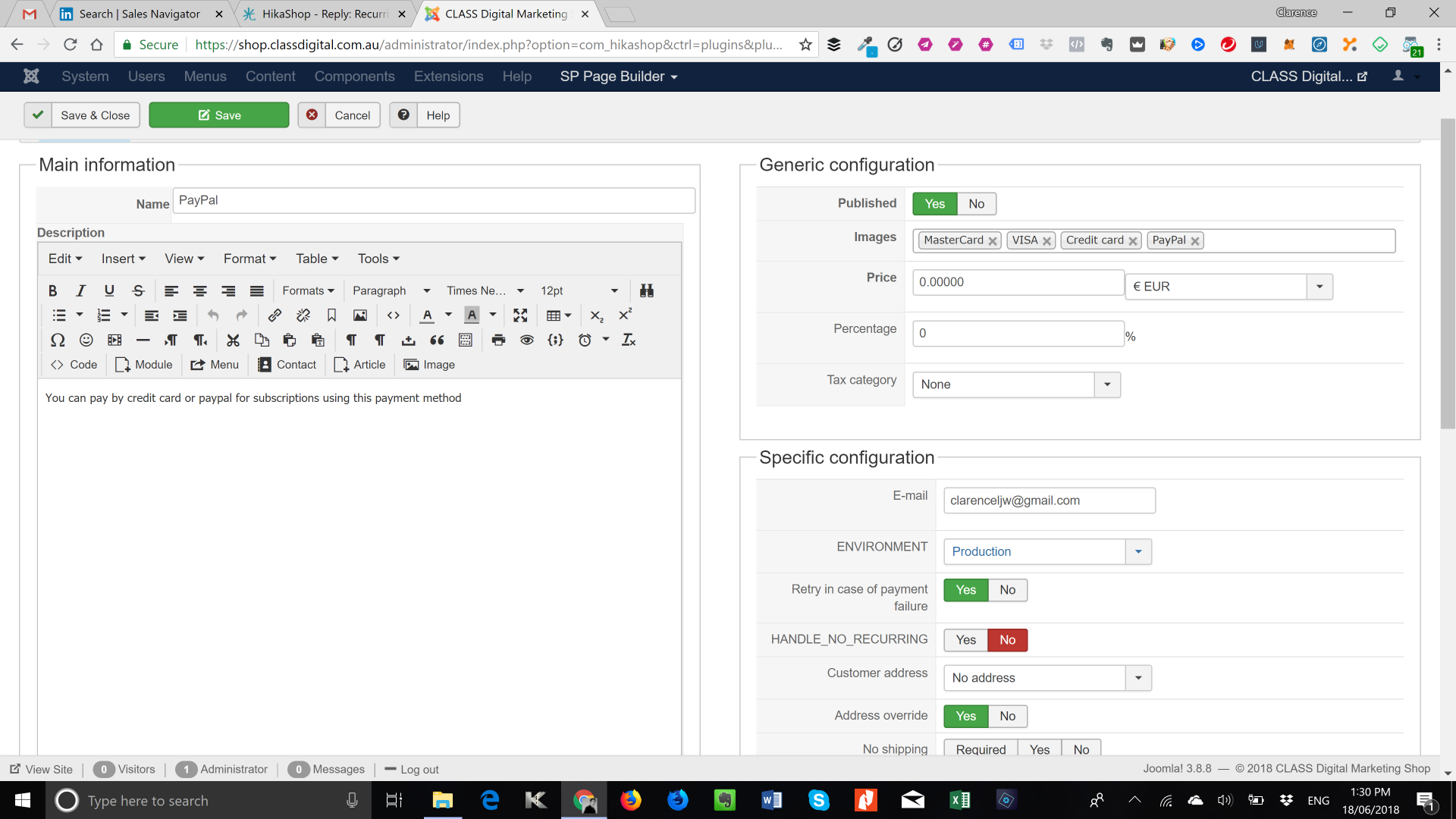The image size is (1456, 819).
Task: Click the Find and replace binoculars icon
Action: pos(646,290)
